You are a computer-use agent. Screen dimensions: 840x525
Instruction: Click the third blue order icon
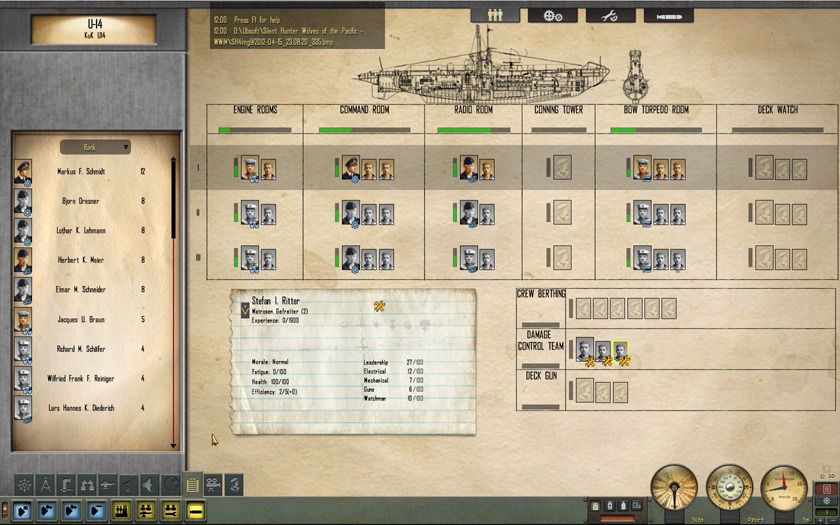tap(72, 511)
